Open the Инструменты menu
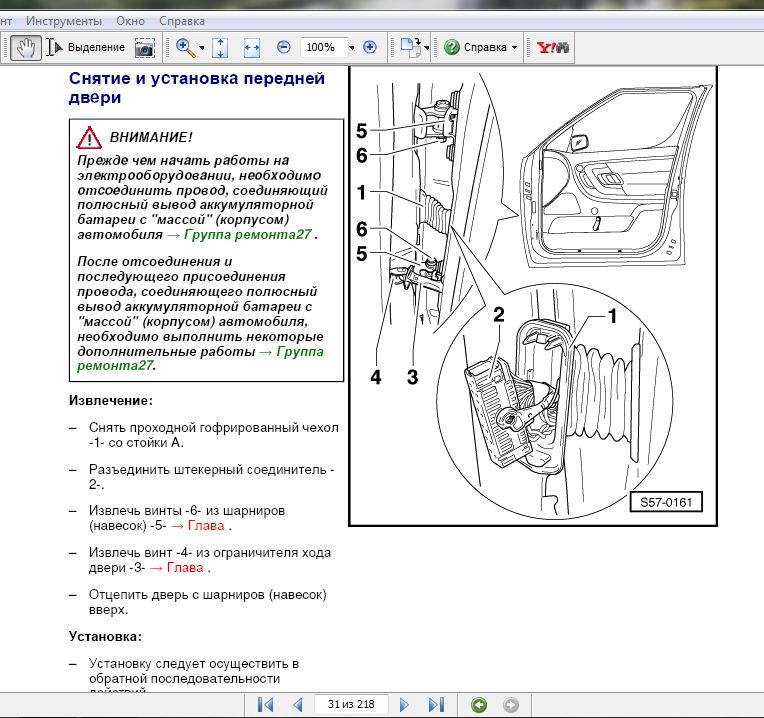 63,20
